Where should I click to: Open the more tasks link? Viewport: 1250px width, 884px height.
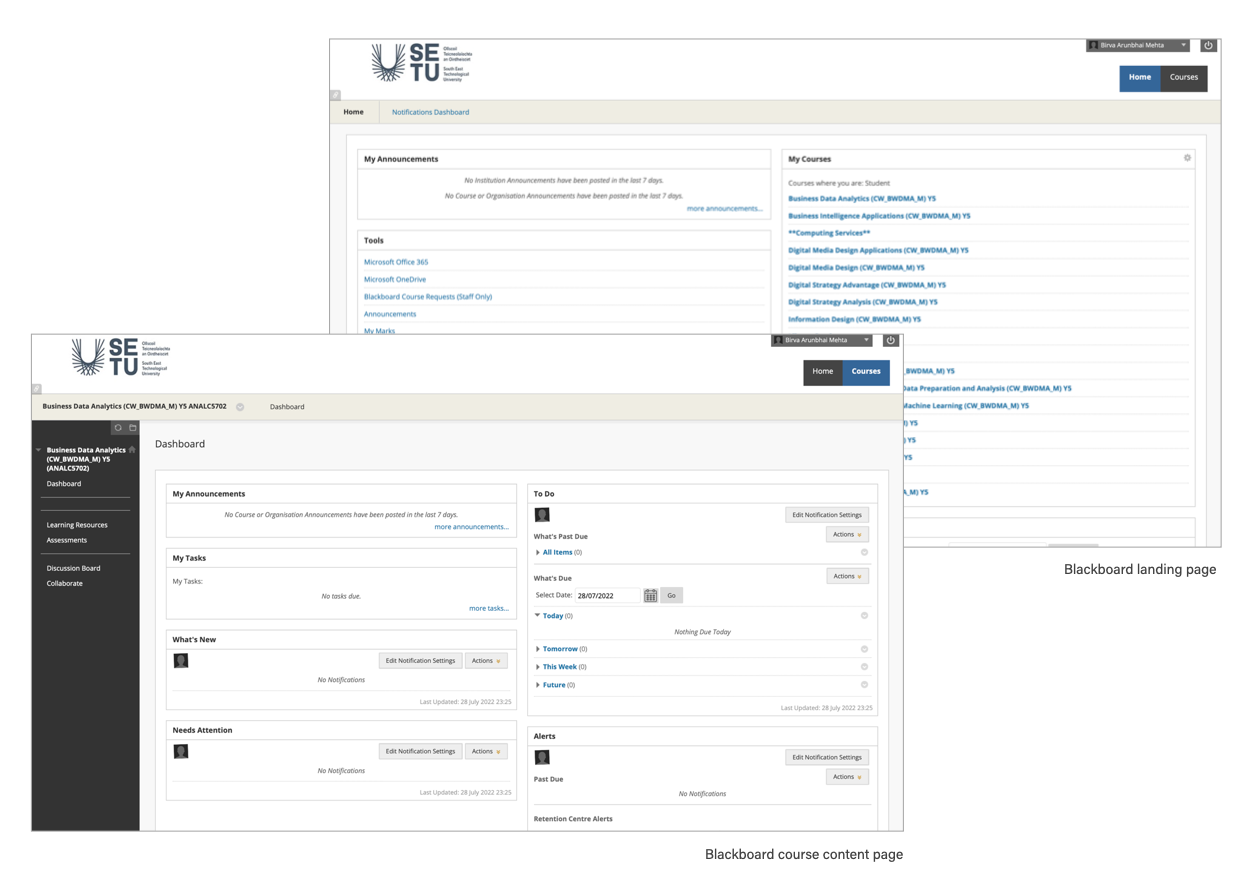coord(488,608)
